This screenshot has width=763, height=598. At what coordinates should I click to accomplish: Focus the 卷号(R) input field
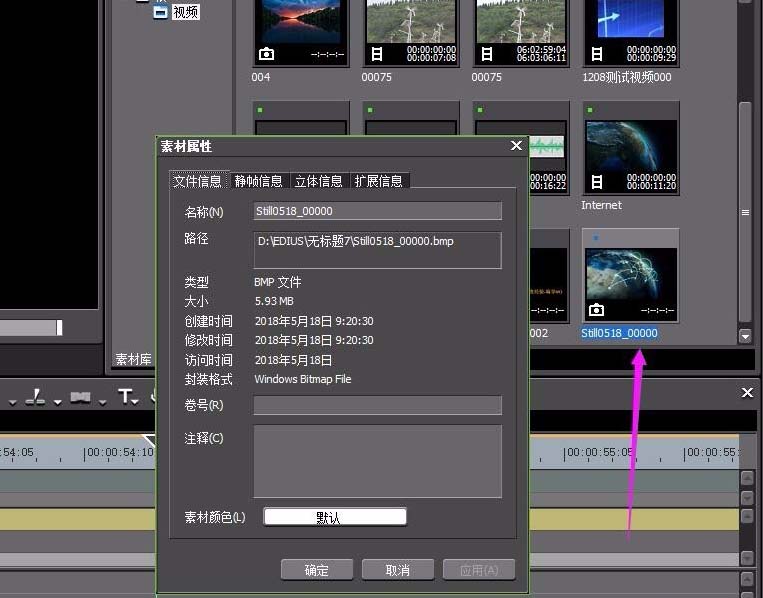pyautogui.click(x=378, y=405)
